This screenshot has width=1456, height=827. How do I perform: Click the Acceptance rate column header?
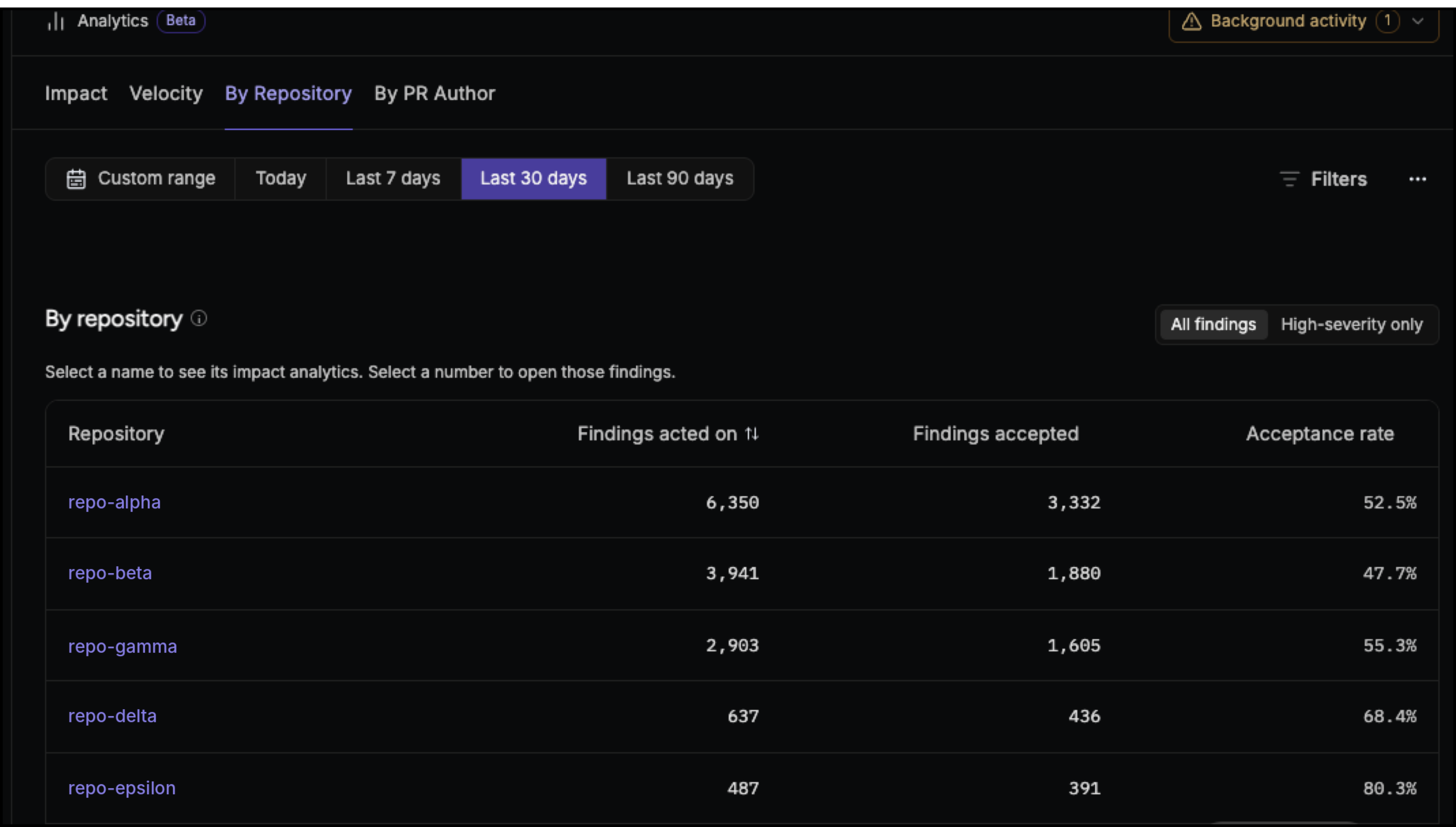[1319, 434]
